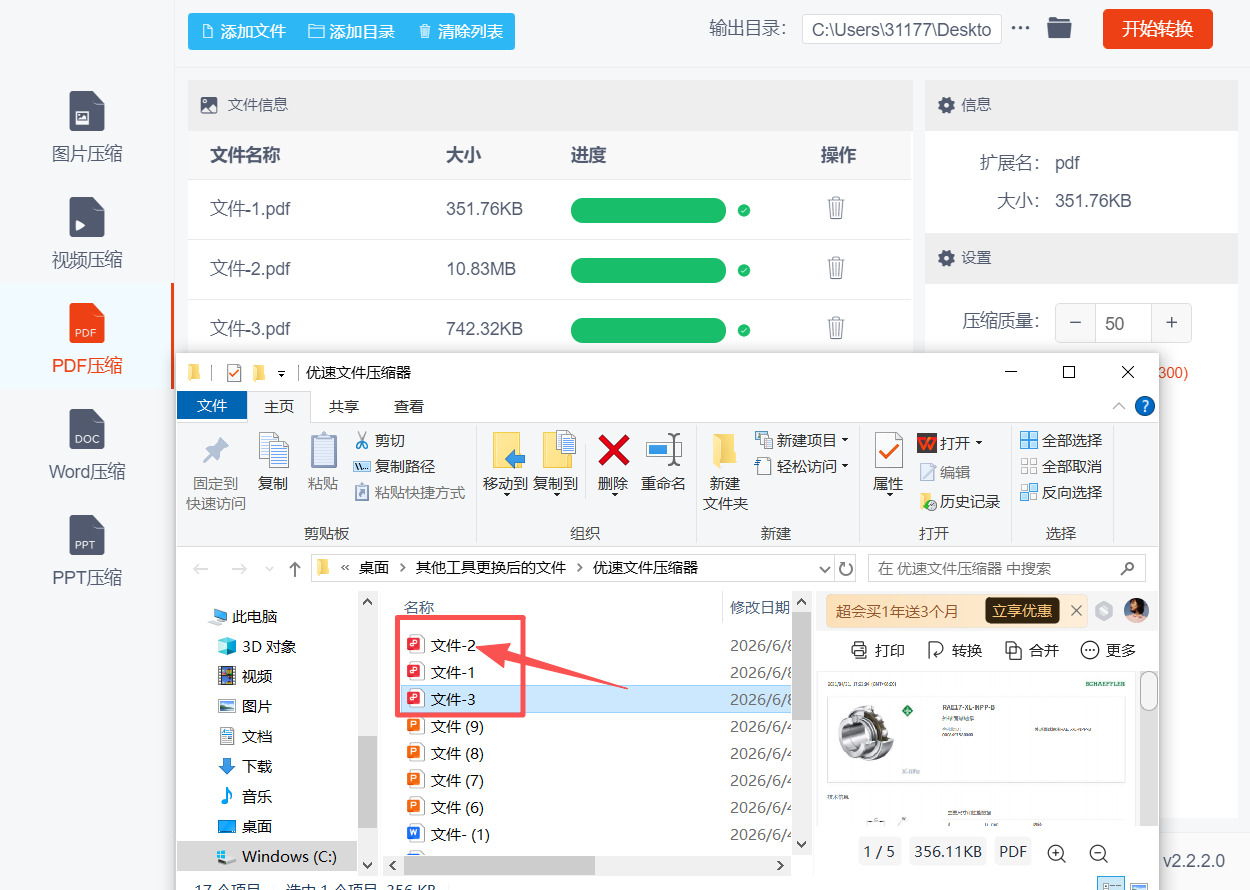This screenshot has height=890, width=1250.
Task: Select 3D 对象 in the navigation tree
Action: (257, 647)
